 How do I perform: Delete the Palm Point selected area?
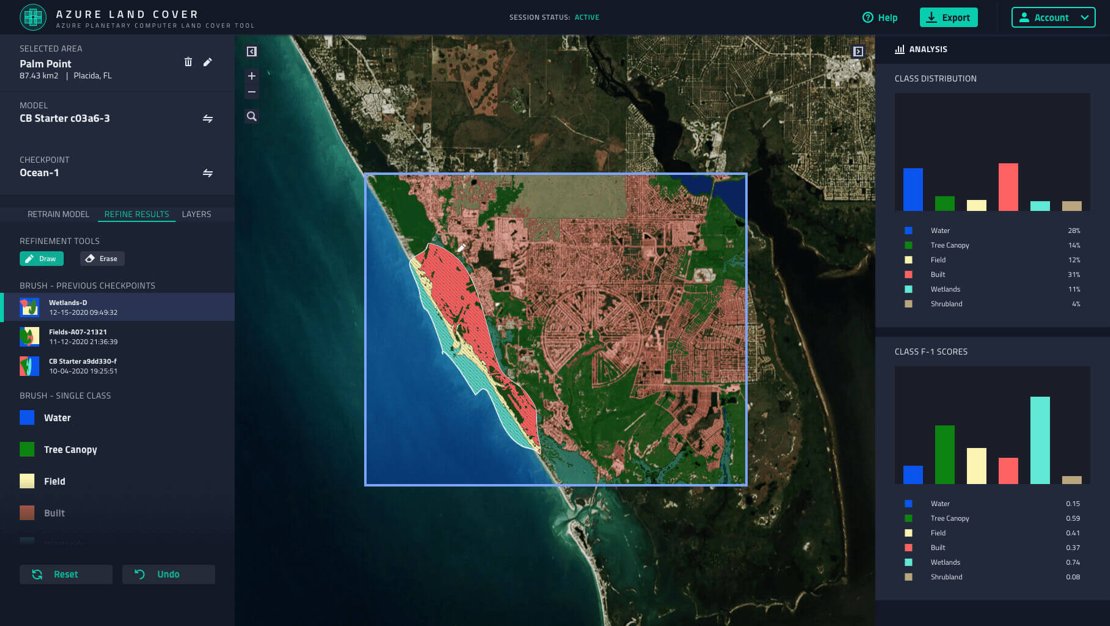(x=188, y=62)
